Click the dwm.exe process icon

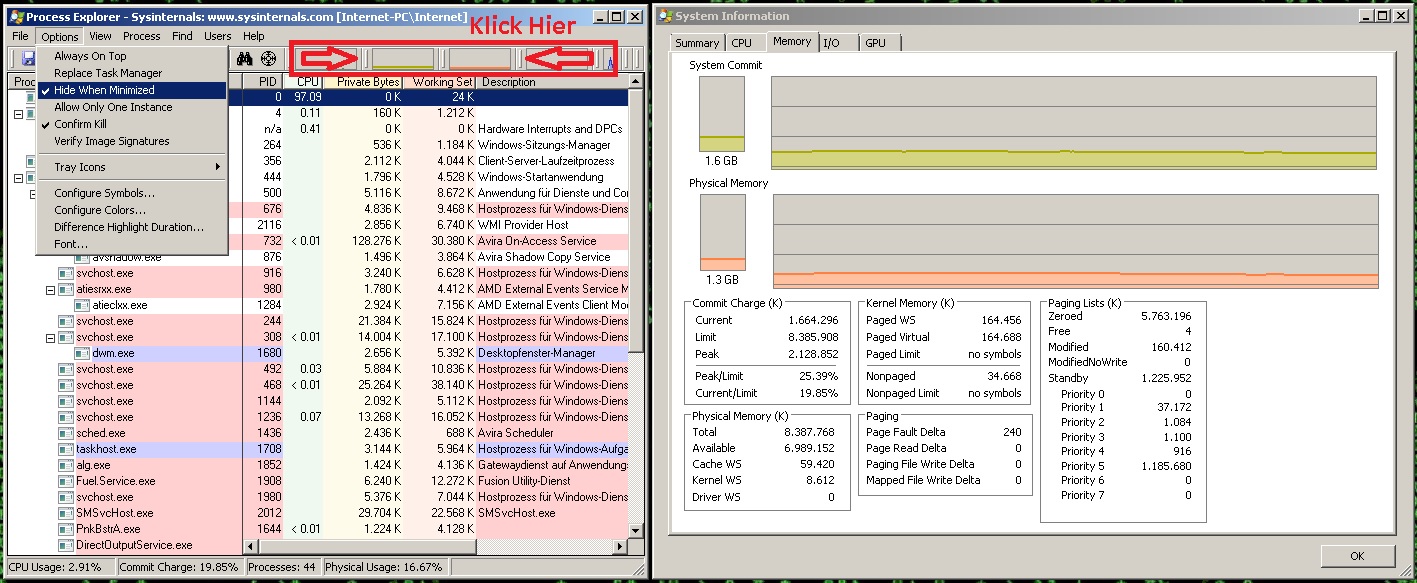[x=82, y=353]
